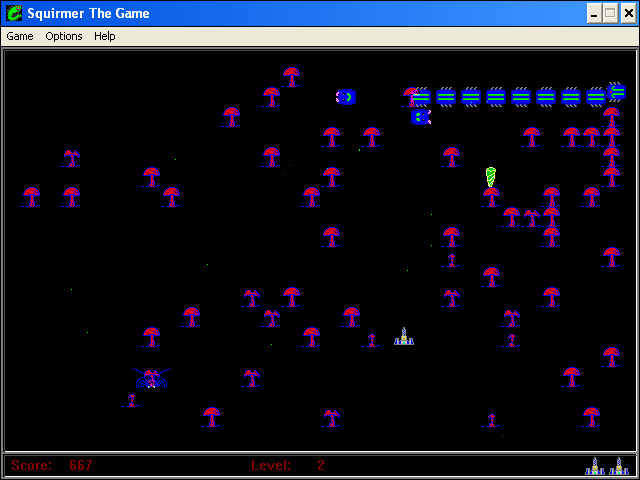Minimize the Squirmer game window
Screen dimensions: 640x480
(x=593, y=13)
